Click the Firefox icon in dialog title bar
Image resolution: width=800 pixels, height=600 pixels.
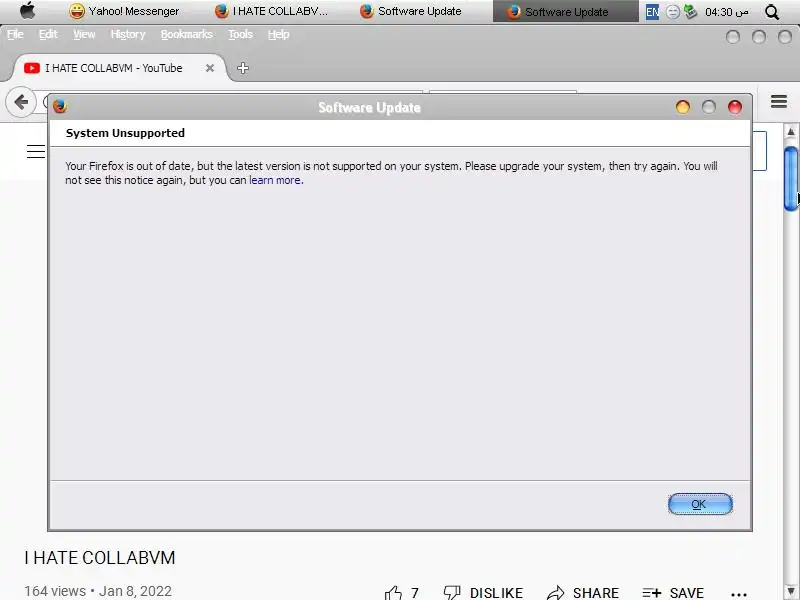coord(60,106)
